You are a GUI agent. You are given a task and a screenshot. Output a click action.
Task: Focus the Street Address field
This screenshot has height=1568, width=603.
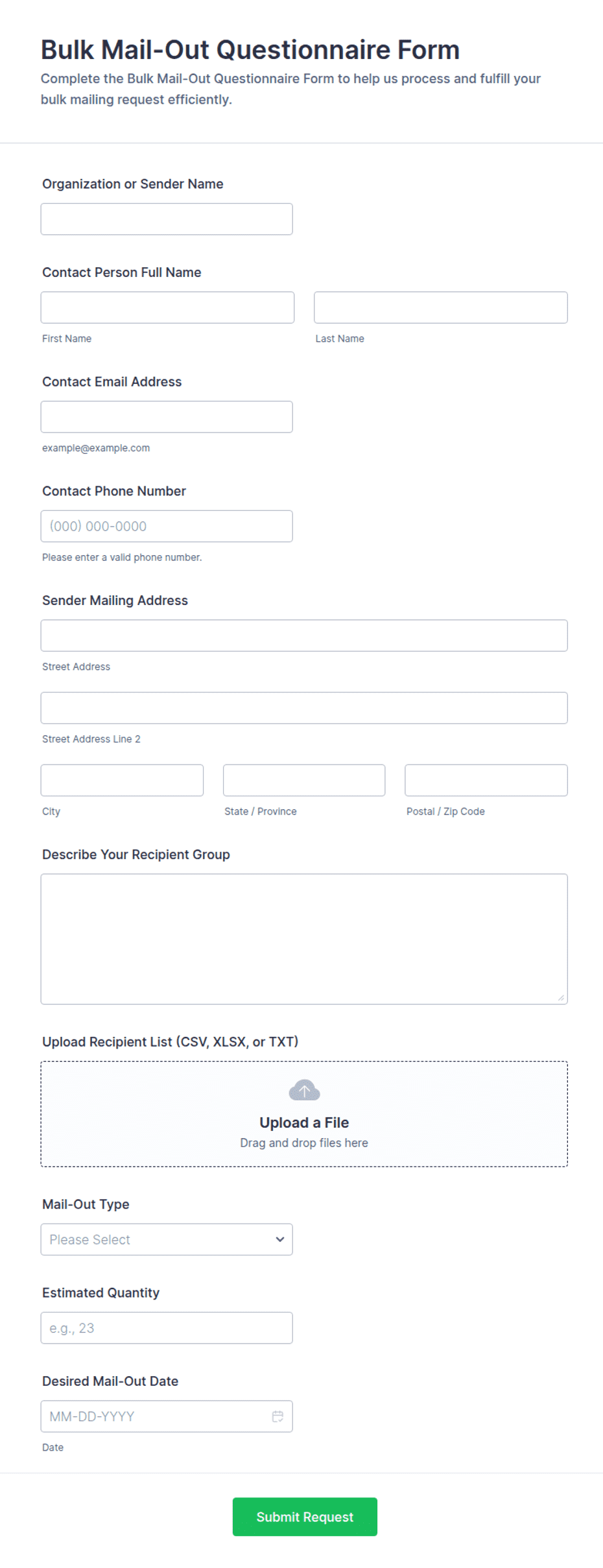click(304, 636)
